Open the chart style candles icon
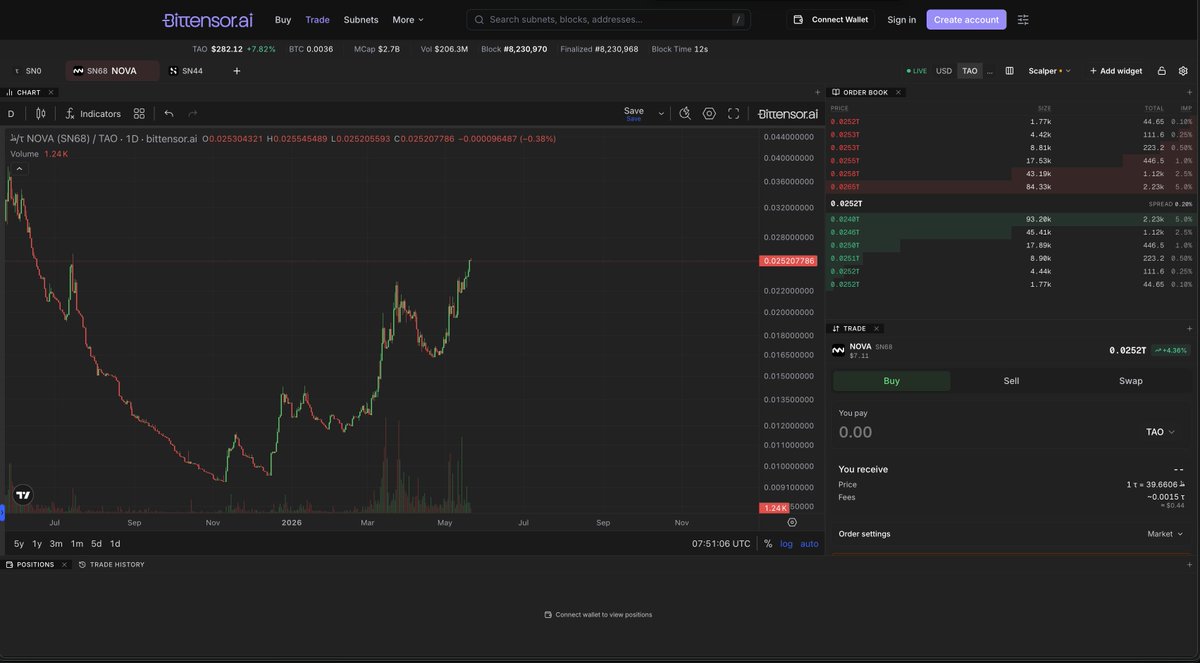Screen dimensions: 1200x663 coord(41,114)
